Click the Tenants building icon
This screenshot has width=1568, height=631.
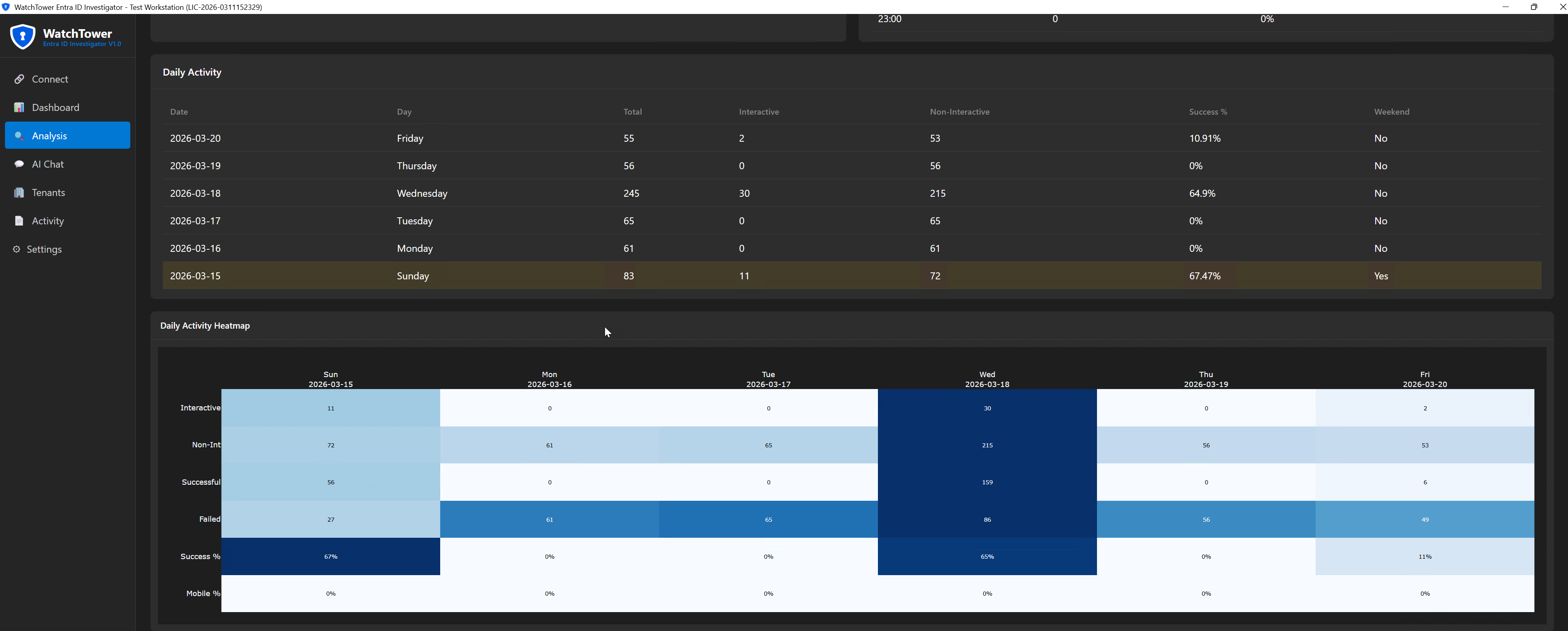(x=19, y=193)
